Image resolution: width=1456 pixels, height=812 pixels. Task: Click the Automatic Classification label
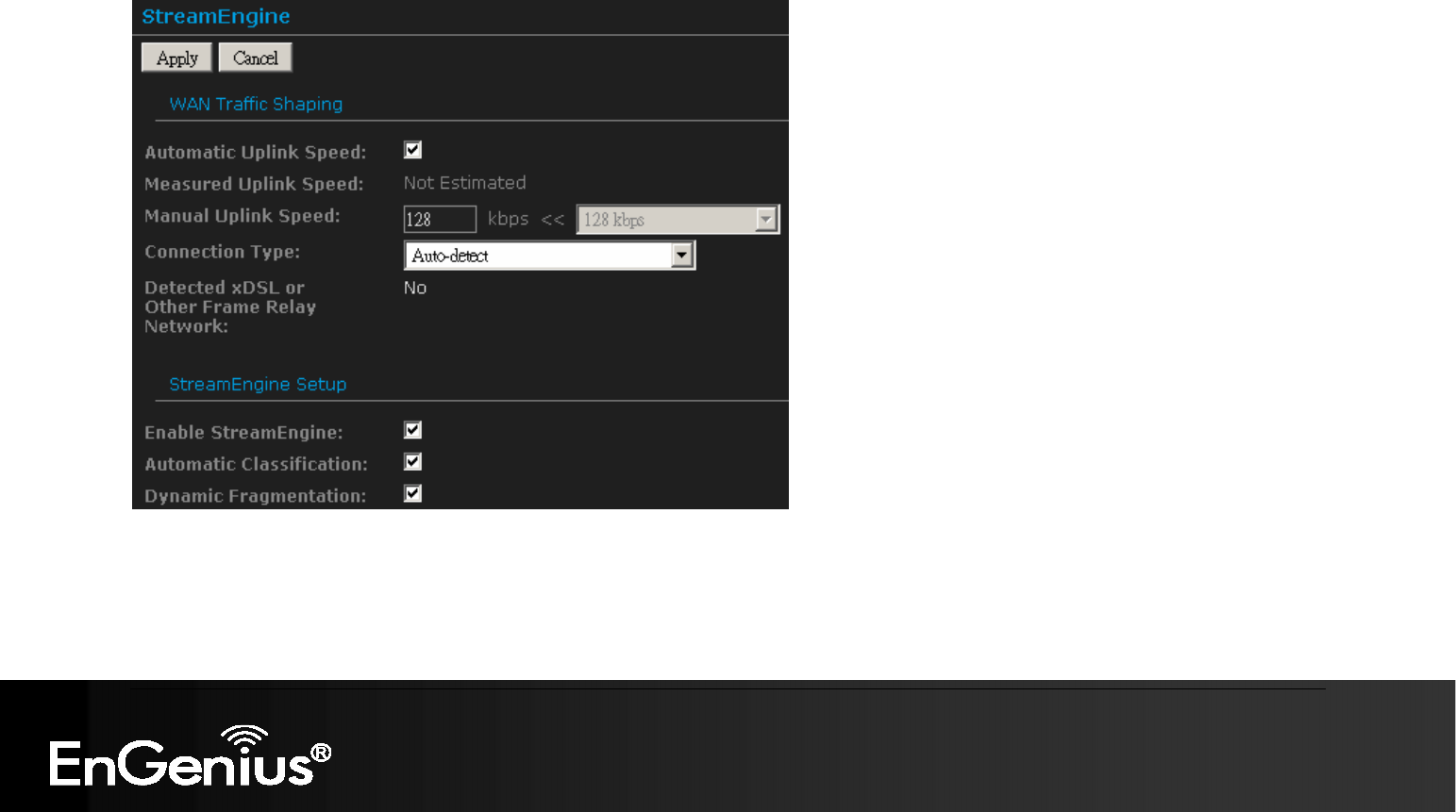tap(256, 464)
